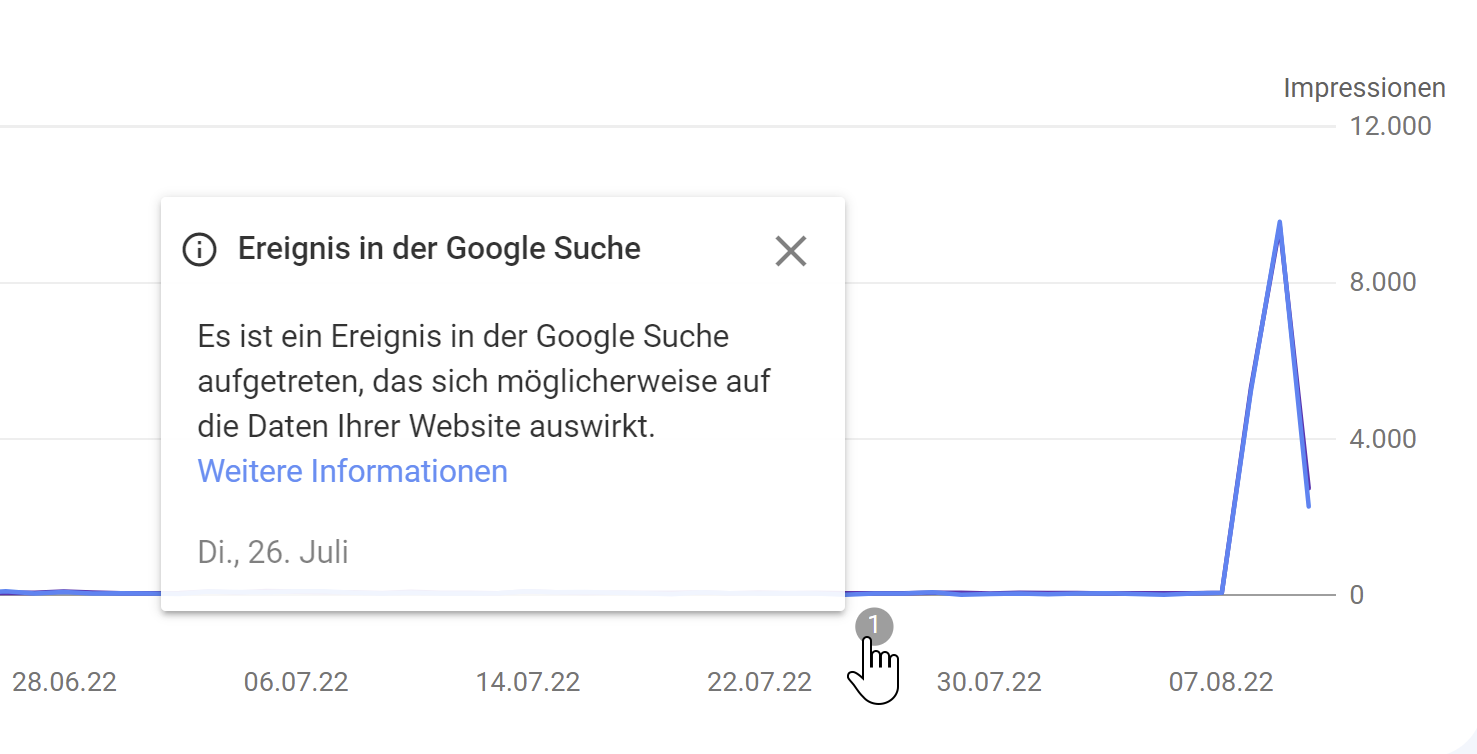This screenshot has width=1477, height=754.
Task: Click the info icon in the event tooltip
Action: coord(199,250)
